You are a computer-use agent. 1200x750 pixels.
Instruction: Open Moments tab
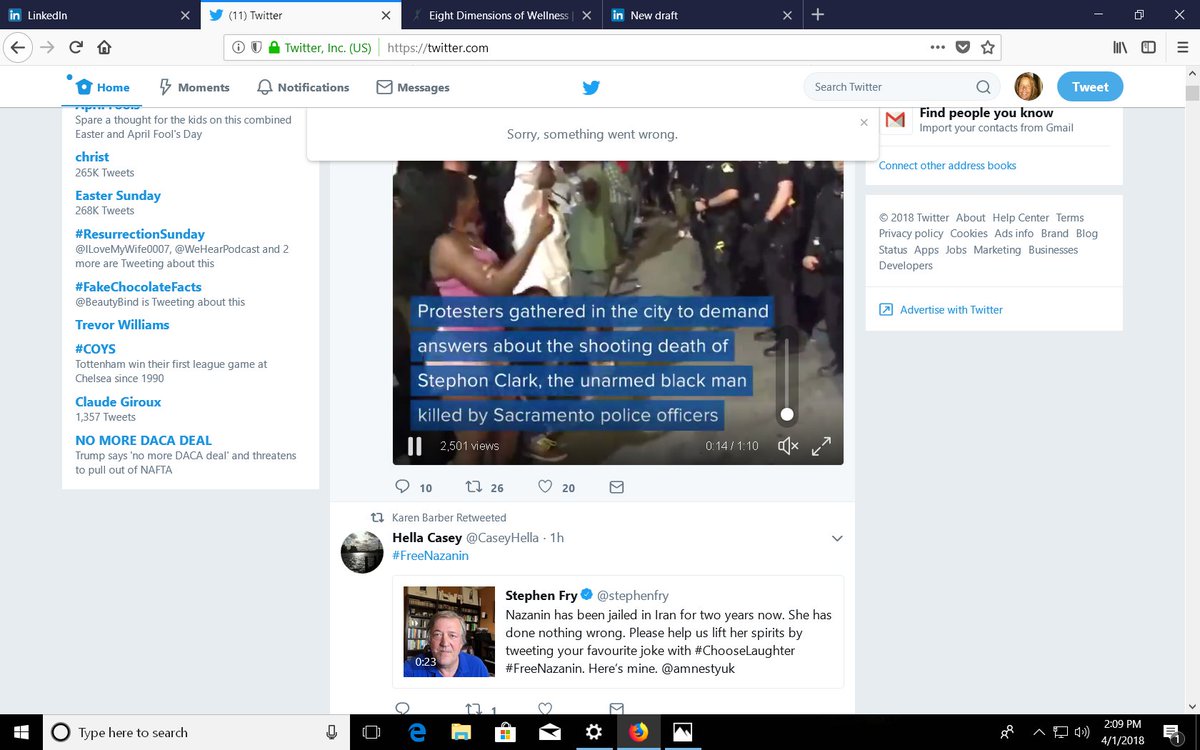[194, 87]
